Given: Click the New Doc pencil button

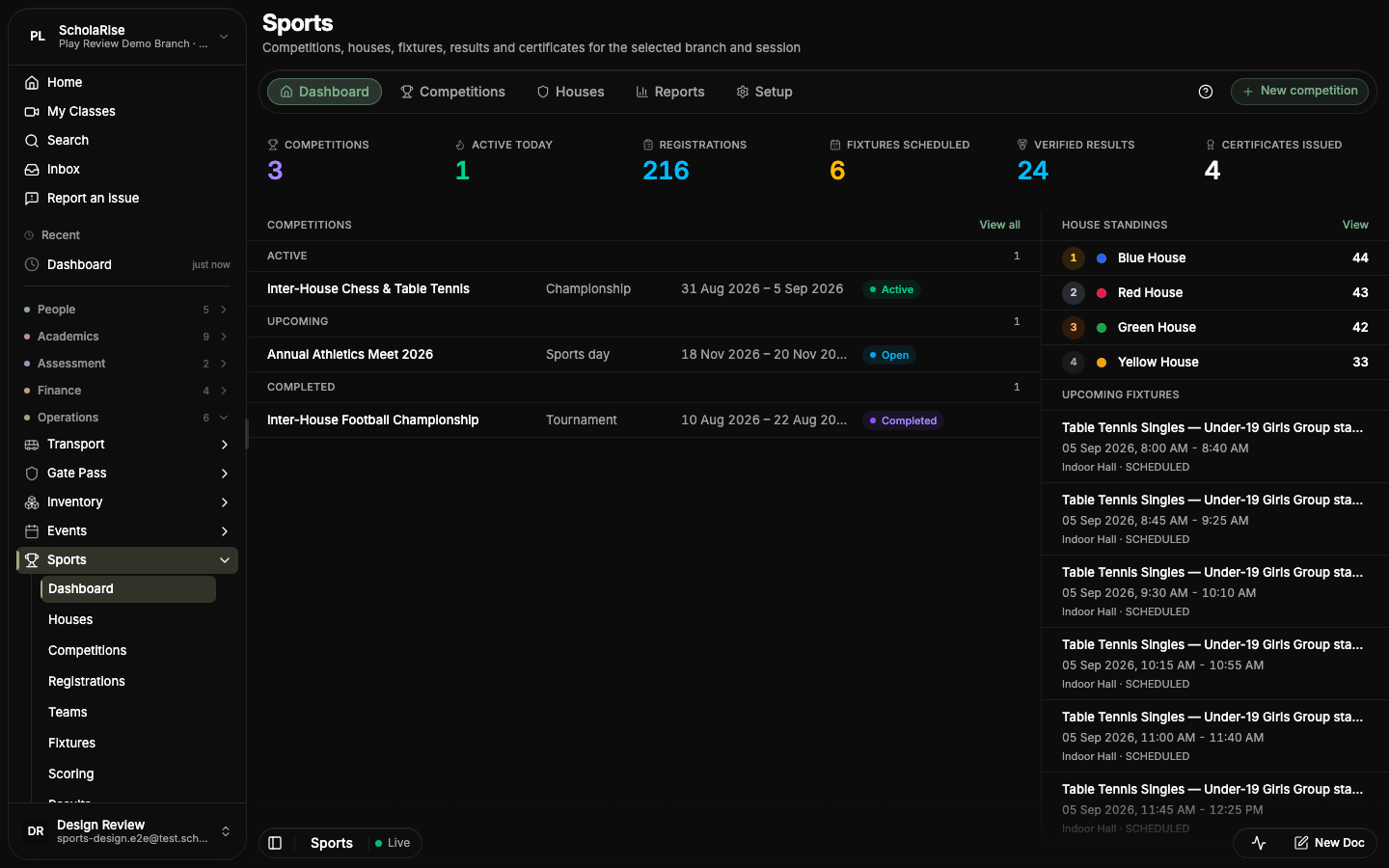Looking at the screenshot, I should (x=1329, y=843).
